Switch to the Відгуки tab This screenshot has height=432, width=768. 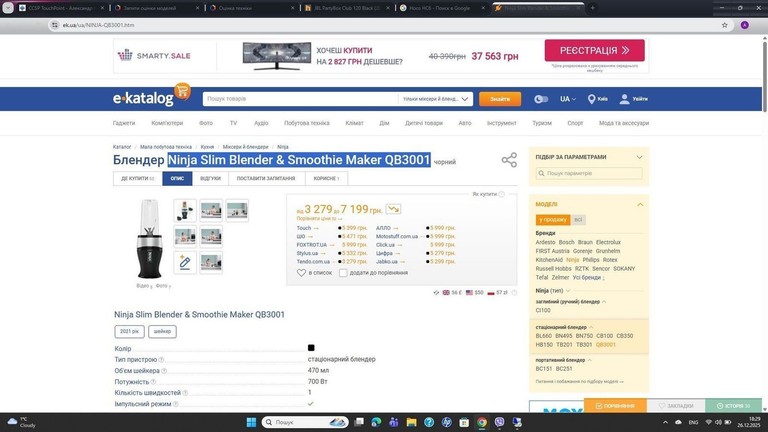pyautogui.click(x=210, y=178)
